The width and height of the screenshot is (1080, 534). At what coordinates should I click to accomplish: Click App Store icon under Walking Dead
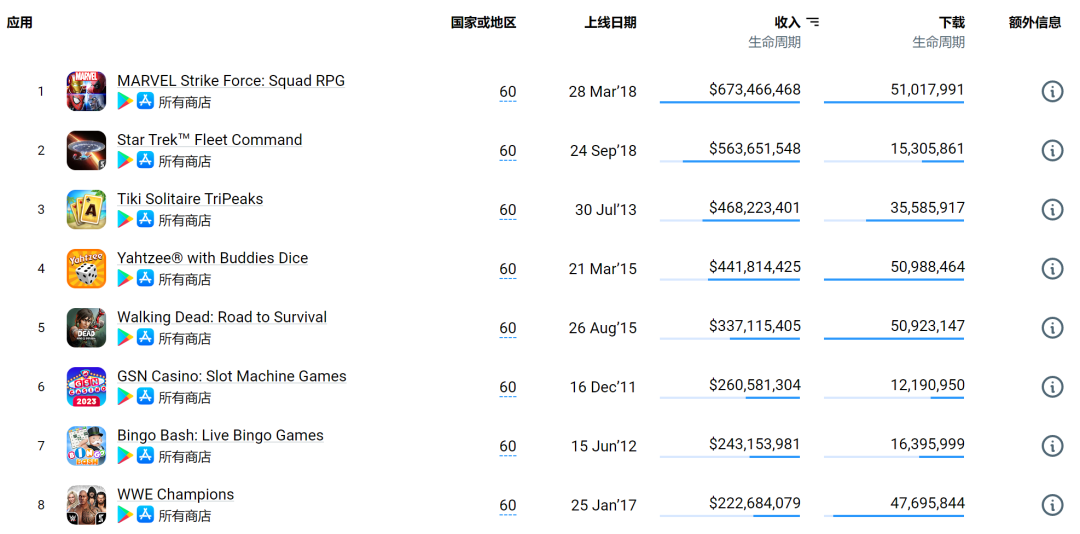145,337
